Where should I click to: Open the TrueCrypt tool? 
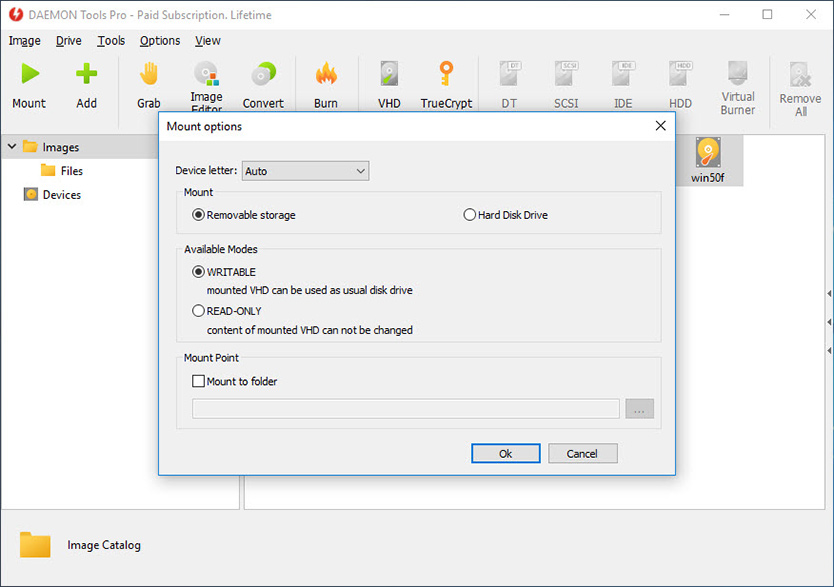coord(446,74)
